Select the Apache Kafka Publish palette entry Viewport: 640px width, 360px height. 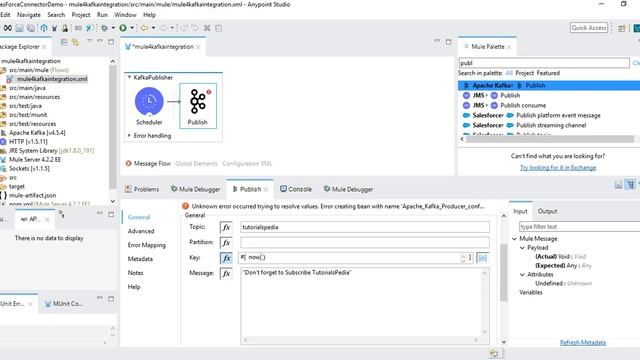(x=549, y=85)
